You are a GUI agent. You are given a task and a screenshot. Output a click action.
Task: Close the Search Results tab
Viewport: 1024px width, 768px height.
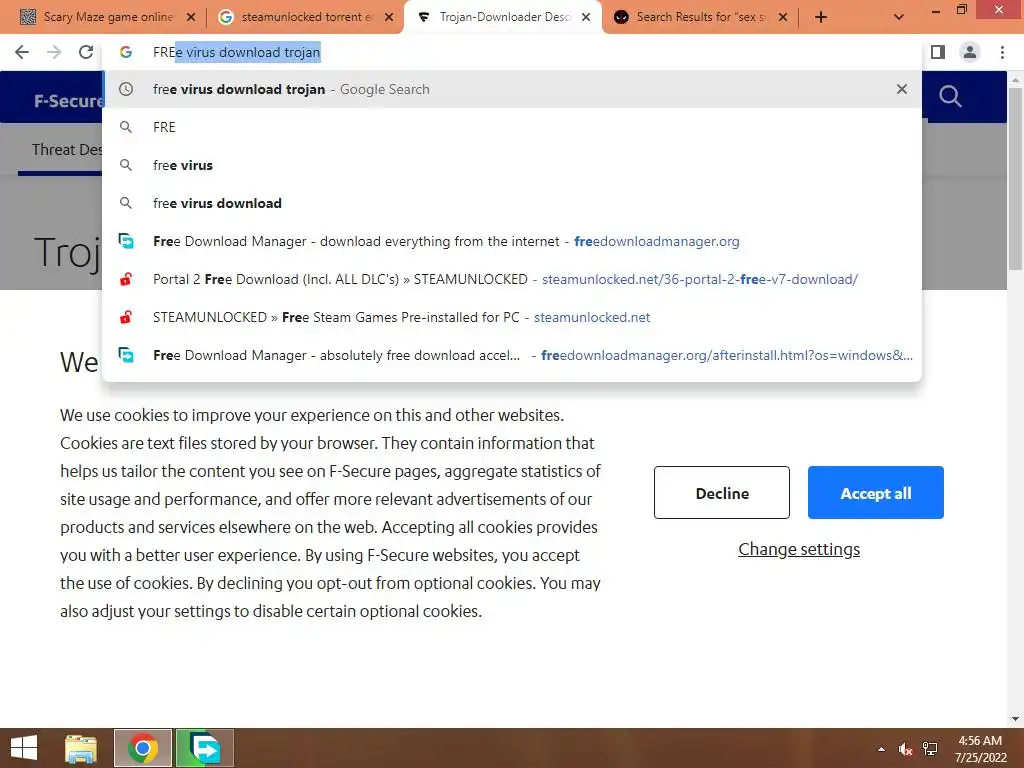[x=783, y=17]
